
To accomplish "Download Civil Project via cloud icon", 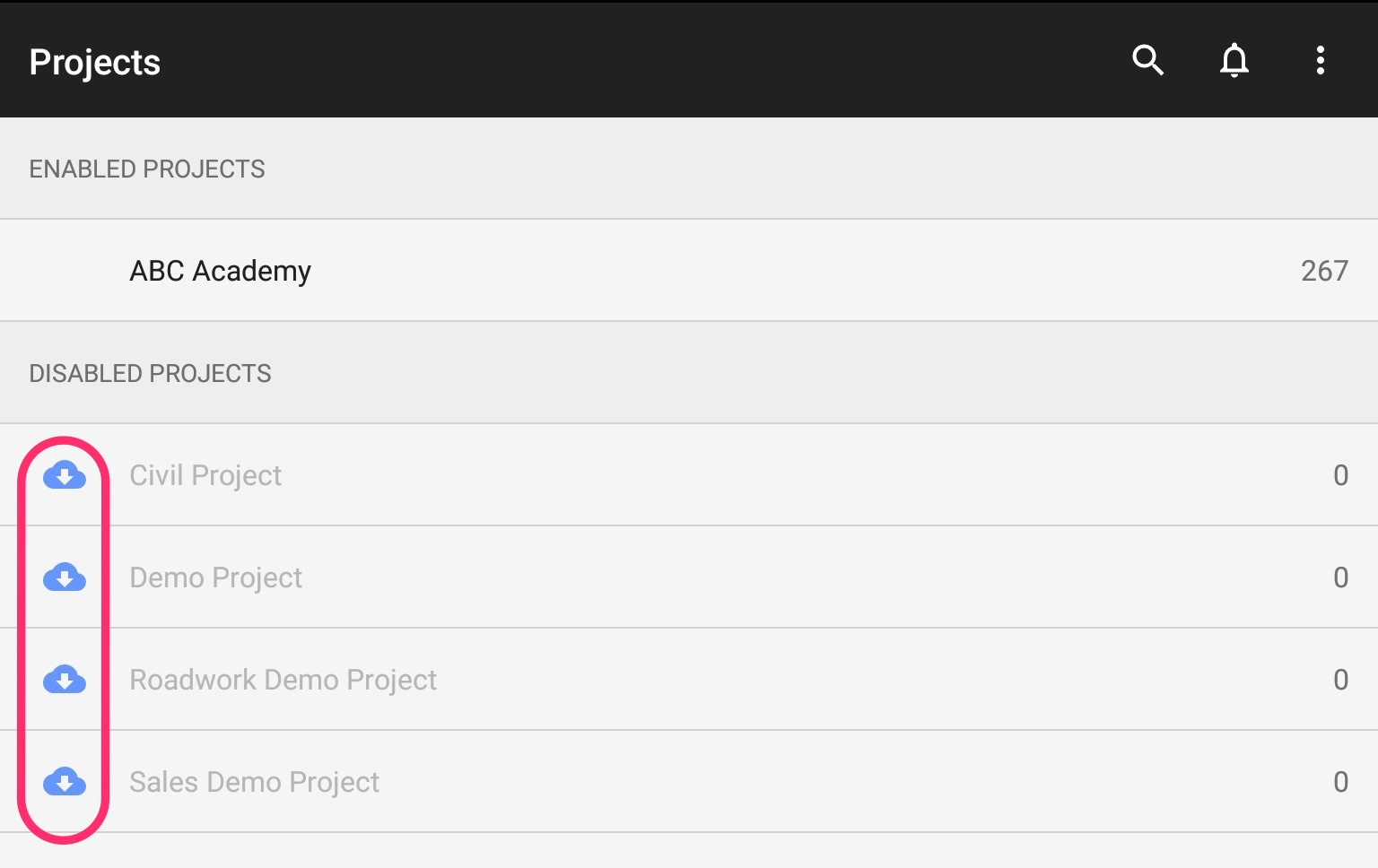I will [x=65, y=474].
